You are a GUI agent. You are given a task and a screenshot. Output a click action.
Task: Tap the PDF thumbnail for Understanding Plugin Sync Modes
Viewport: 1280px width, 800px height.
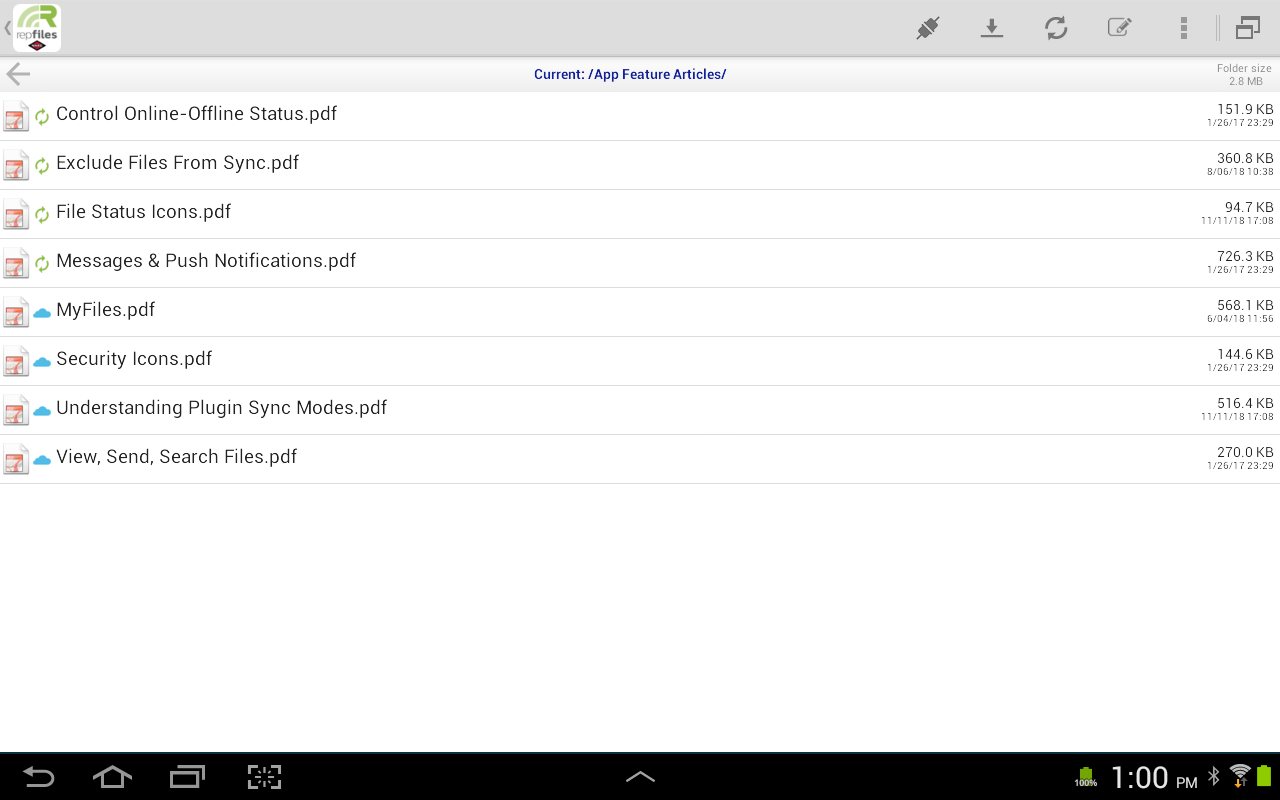tap(16, 410)
